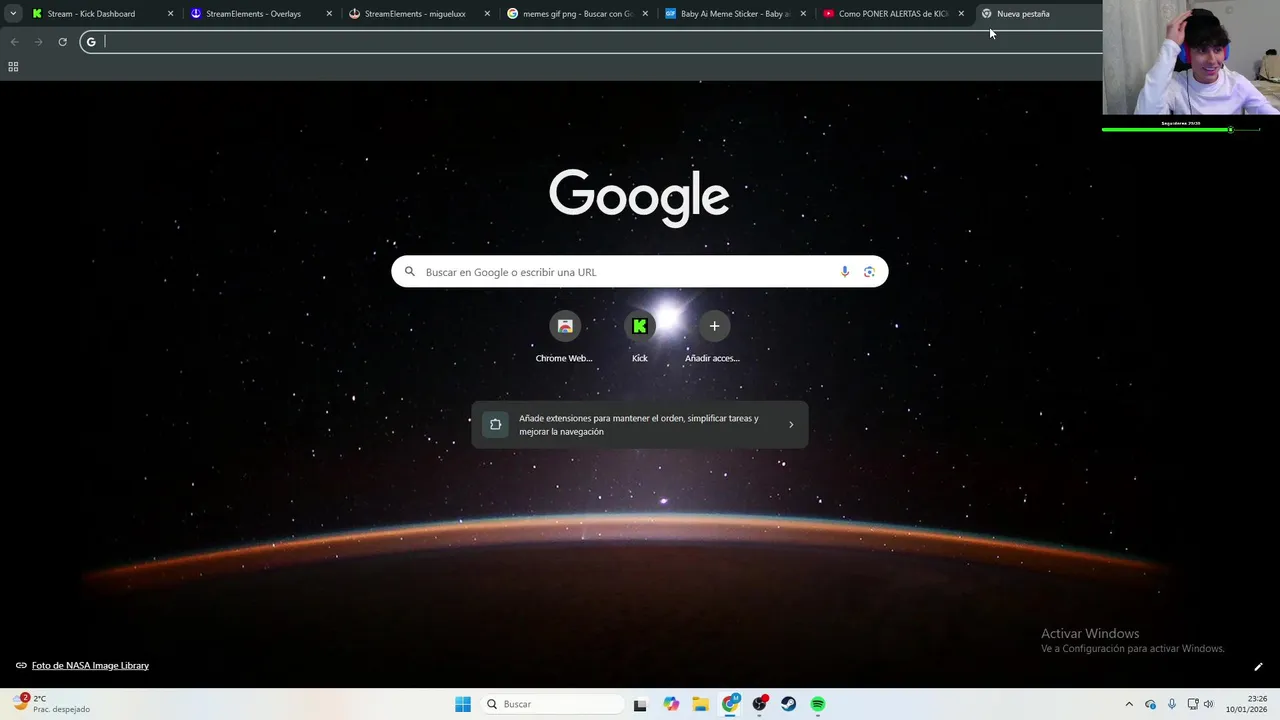Switch to the Baby Ai Meme Sticker tab
This screenshot has width=1280, height=720.
coord(735,14)
